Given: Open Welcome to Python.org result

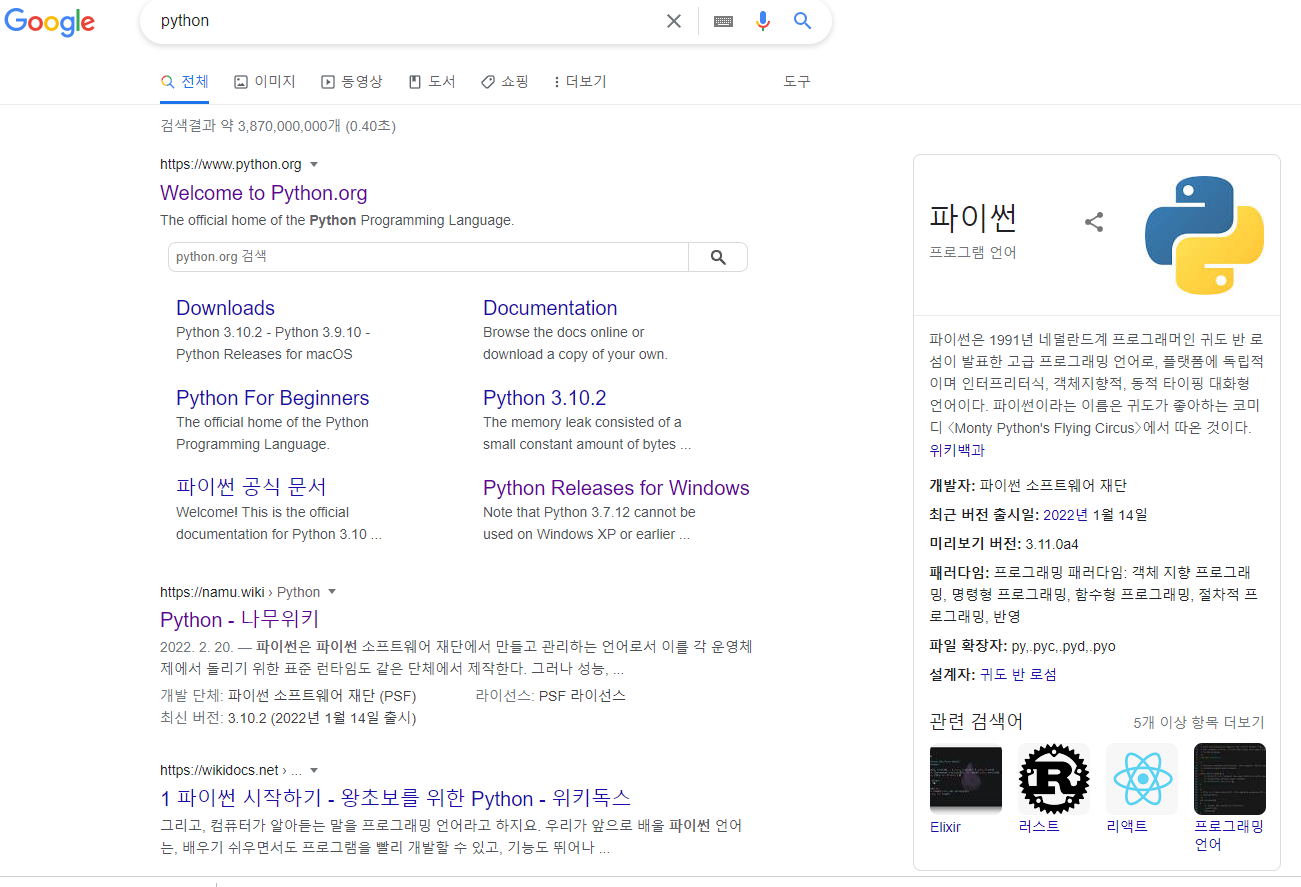Looking at the screenshot, I should coord(264,193).
